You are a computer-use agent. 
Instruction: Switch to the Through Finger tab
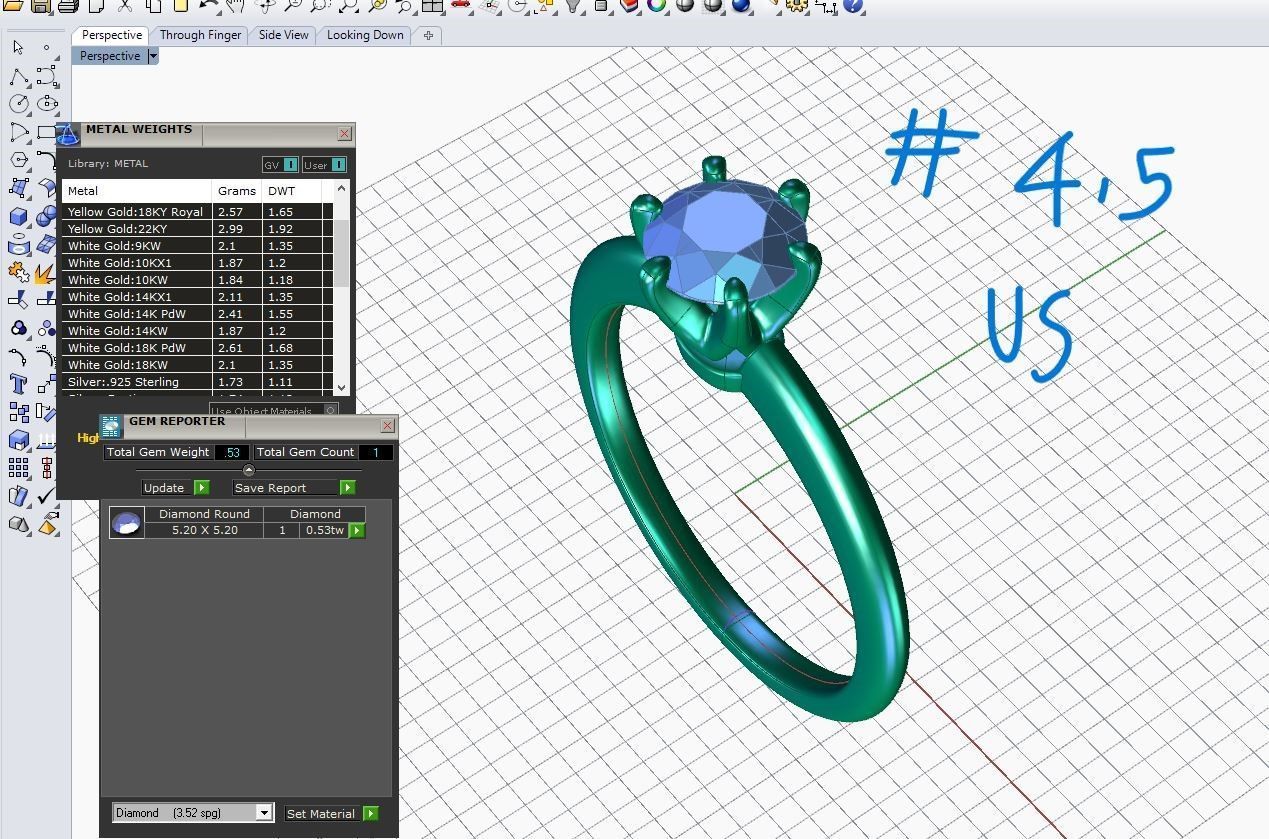tap(200, 35)
